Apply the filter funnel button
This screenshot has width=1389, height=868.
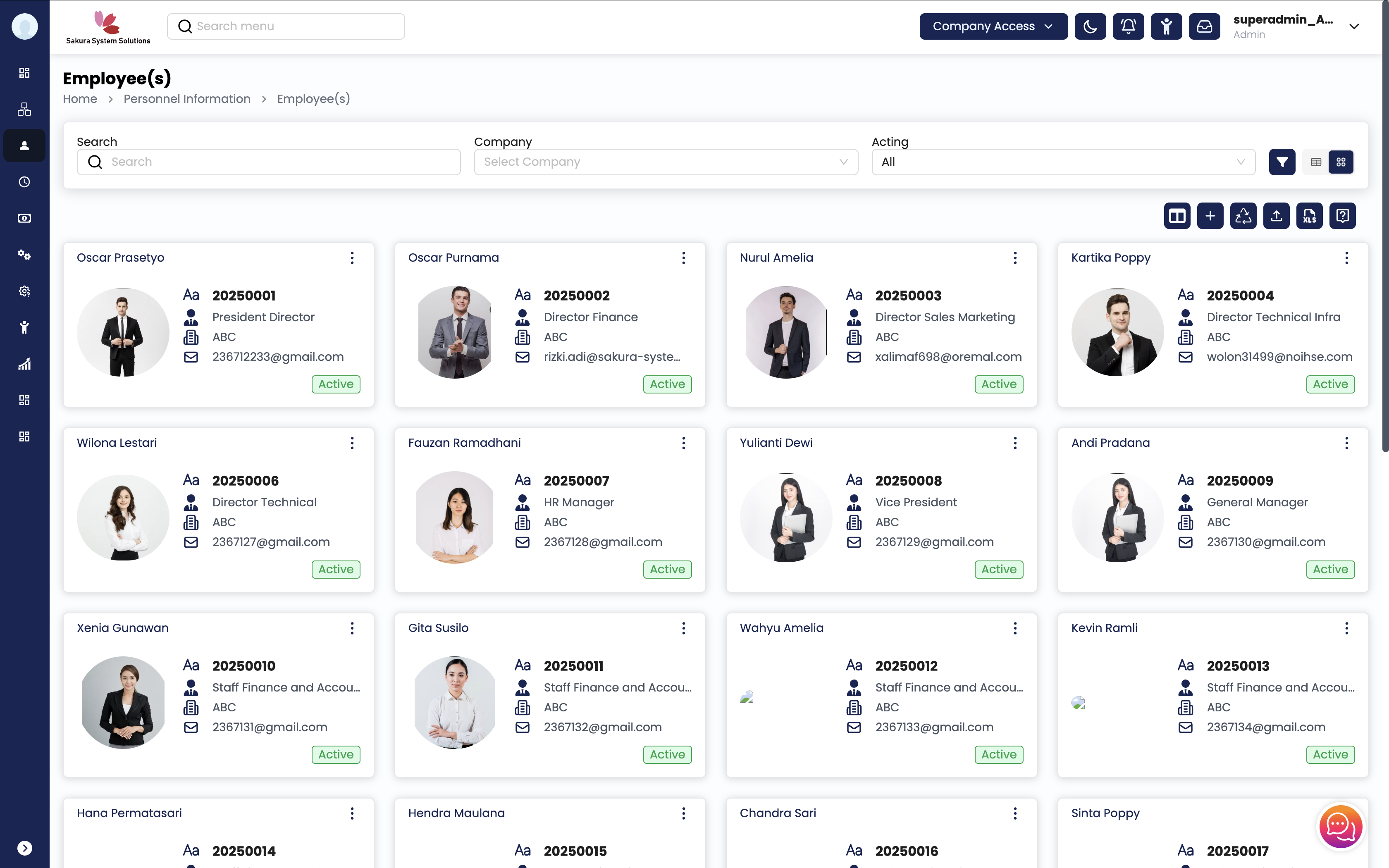pyautogui.click(x=1282, y=162)
